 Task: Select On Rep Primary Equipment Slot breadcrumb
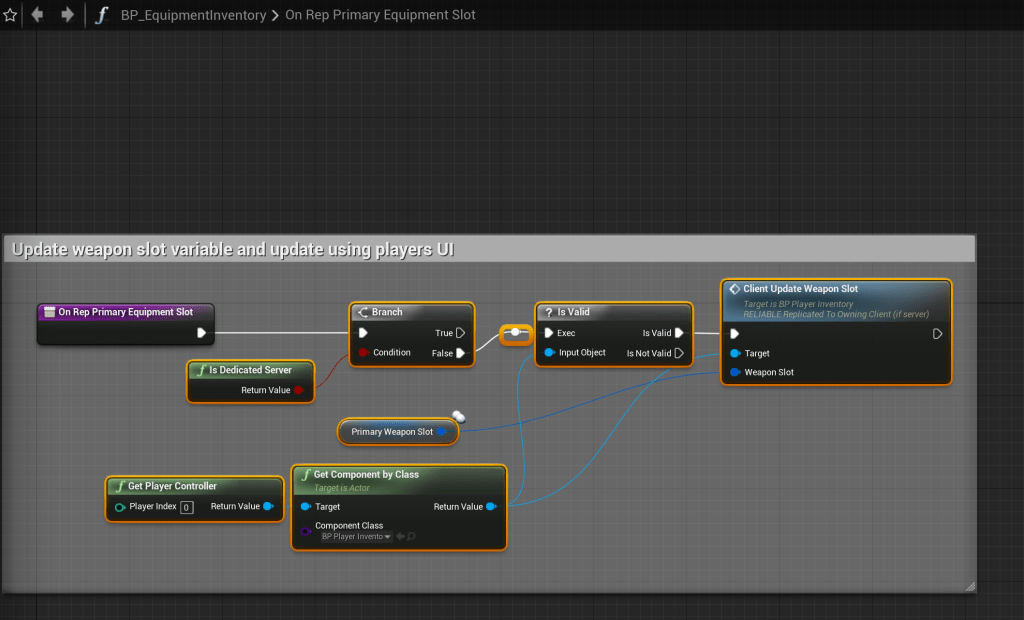(x=381, y=15)
